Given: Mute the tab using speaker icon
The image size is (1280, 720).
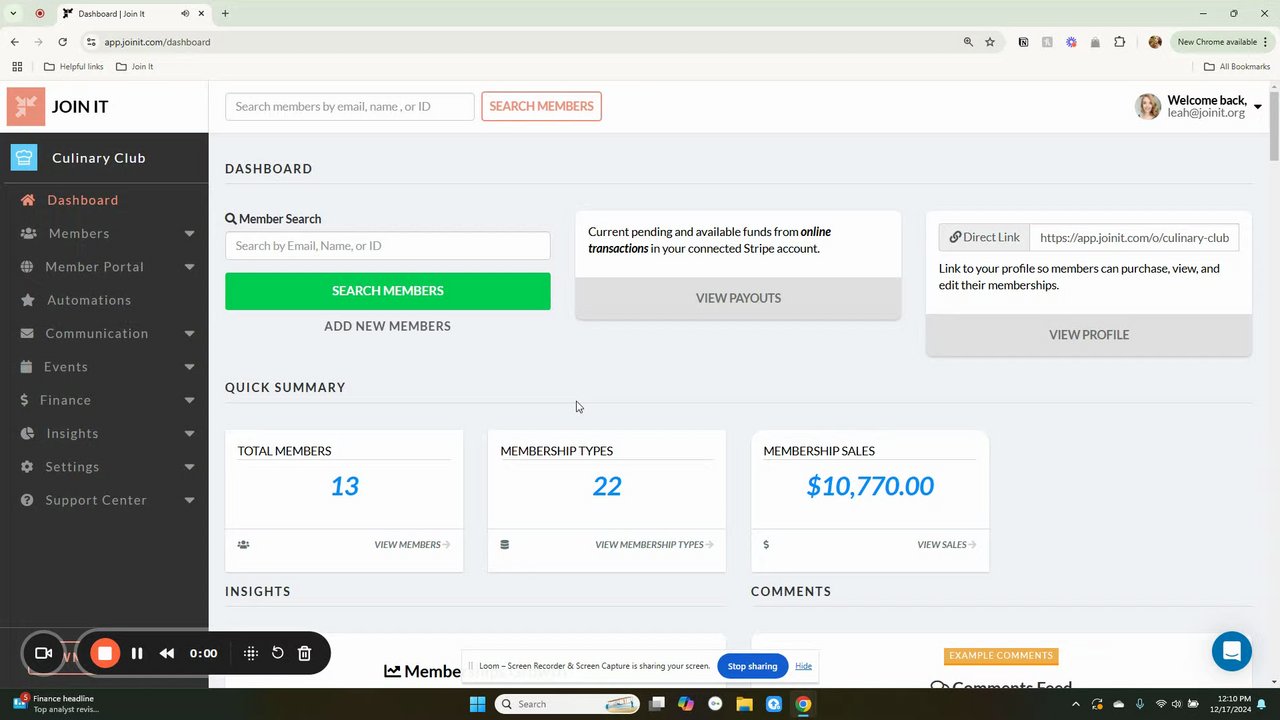Looking at the screenshot, I should click(x=186, y=14).
